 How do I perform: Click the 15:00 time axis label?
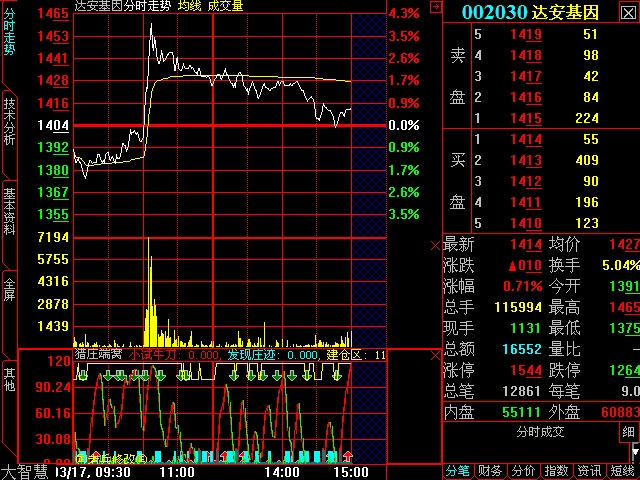point(351,473)
